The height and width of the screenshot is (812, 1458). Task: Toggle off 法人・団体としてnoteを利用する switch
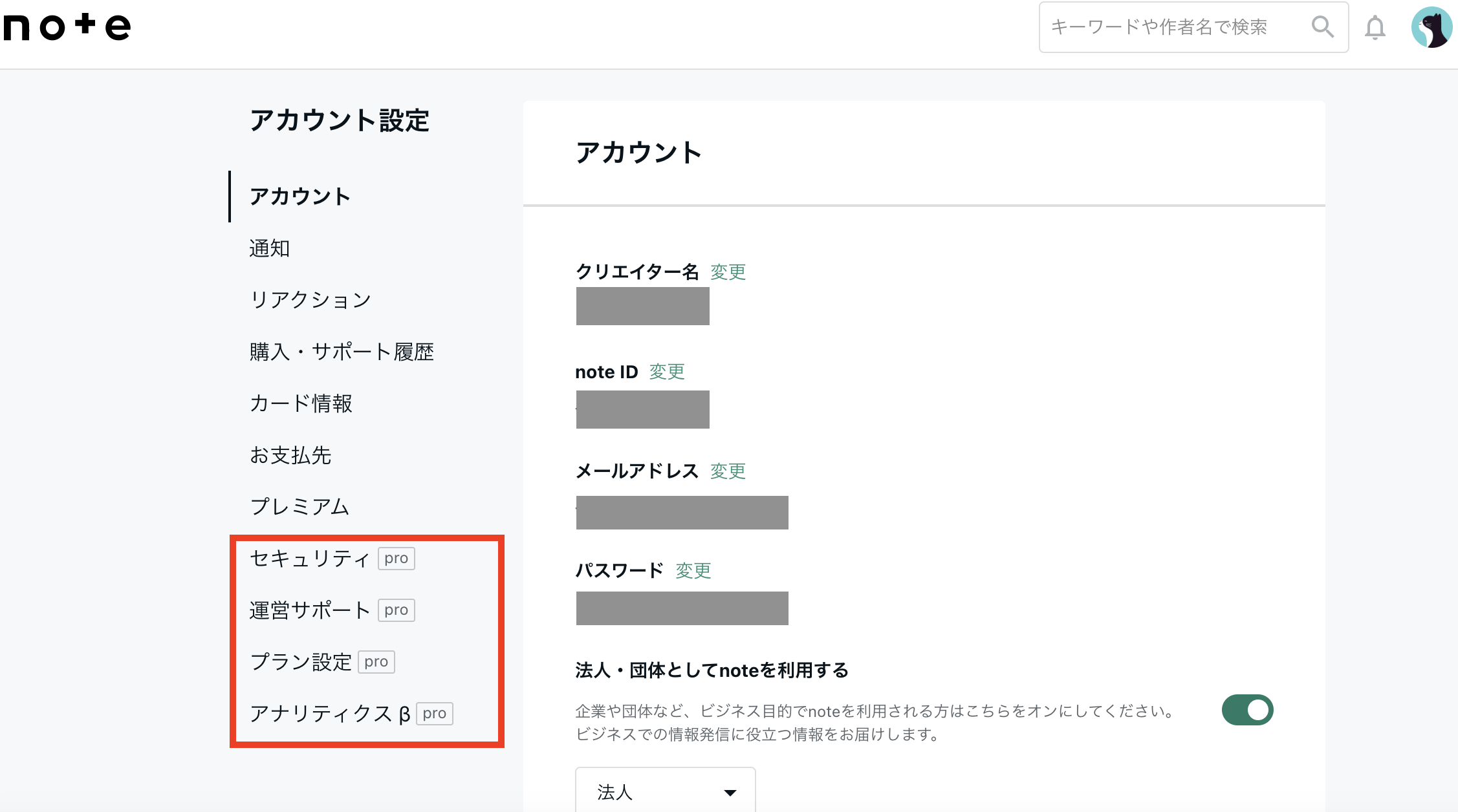click(x=1247, y=710)
